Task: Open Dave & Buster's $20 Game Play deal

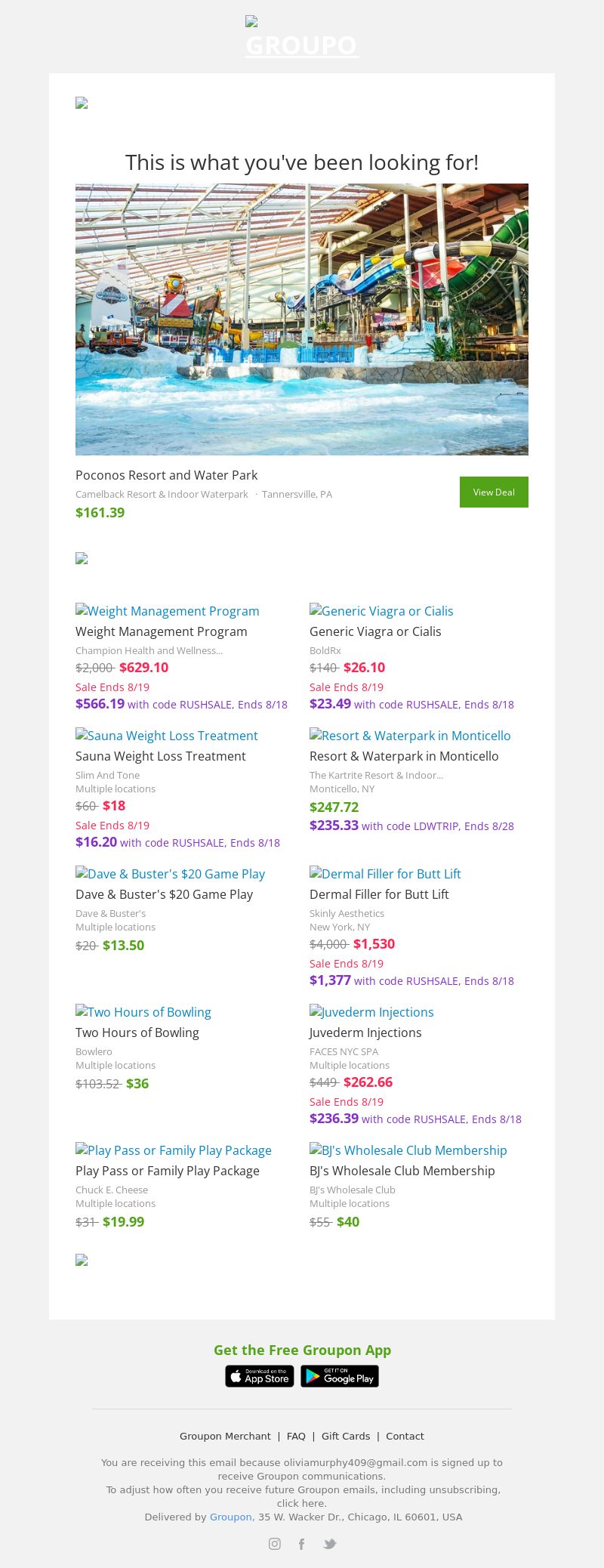Action: coord(170,874)
